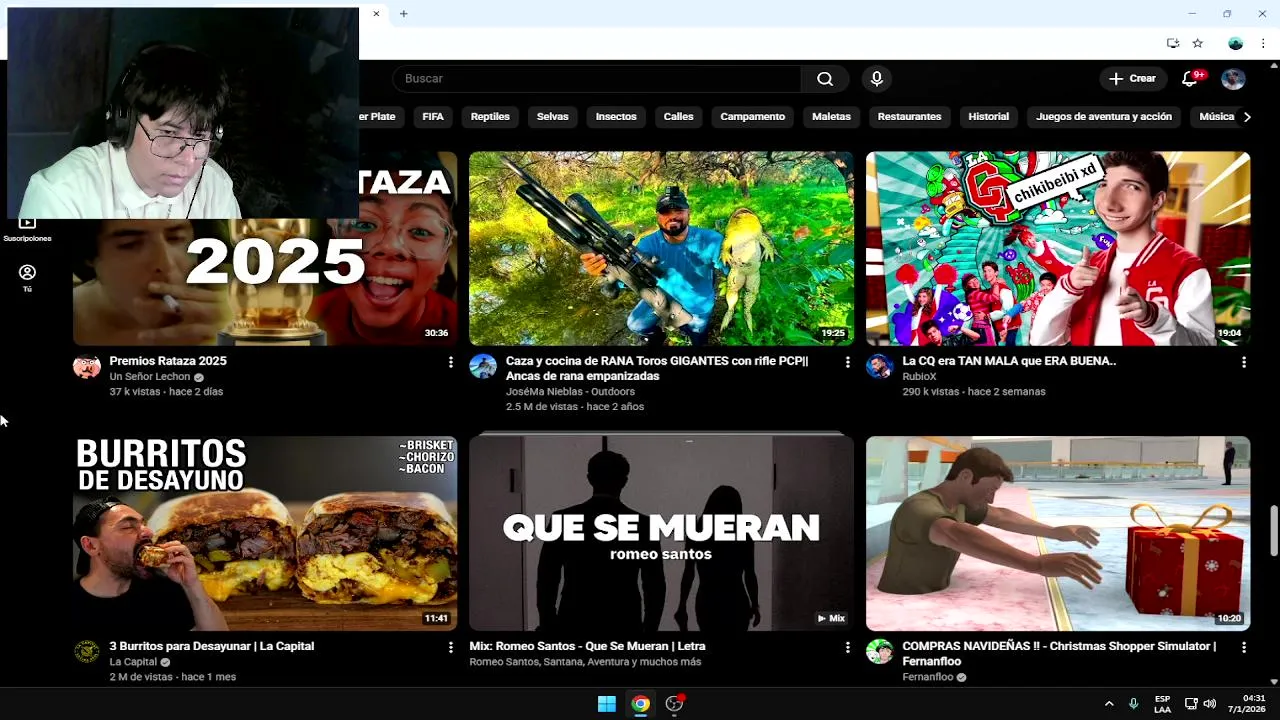Open the Premios Rataza 2025 title link

168,361
